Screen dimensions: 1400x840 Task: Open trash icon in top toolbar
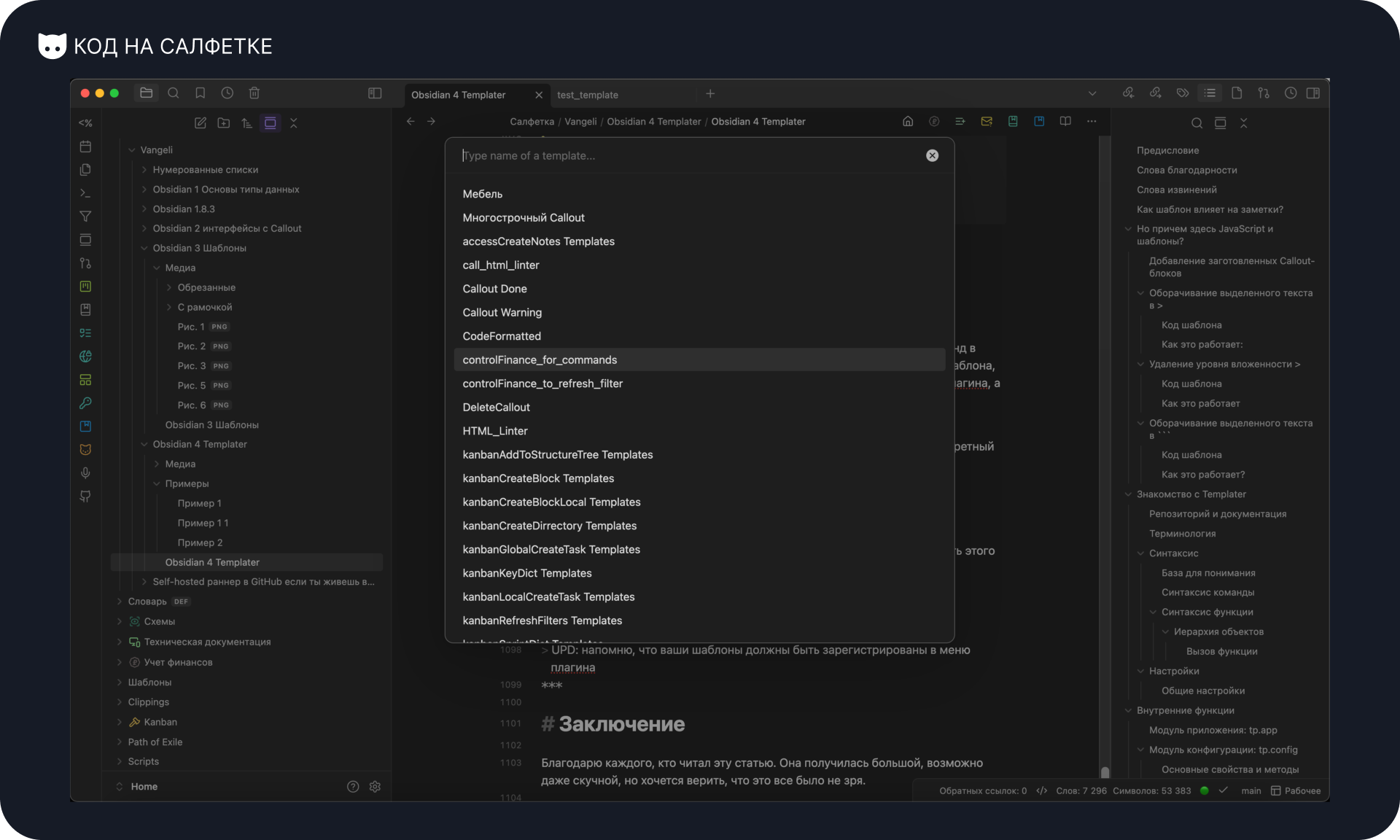point(254,93)
